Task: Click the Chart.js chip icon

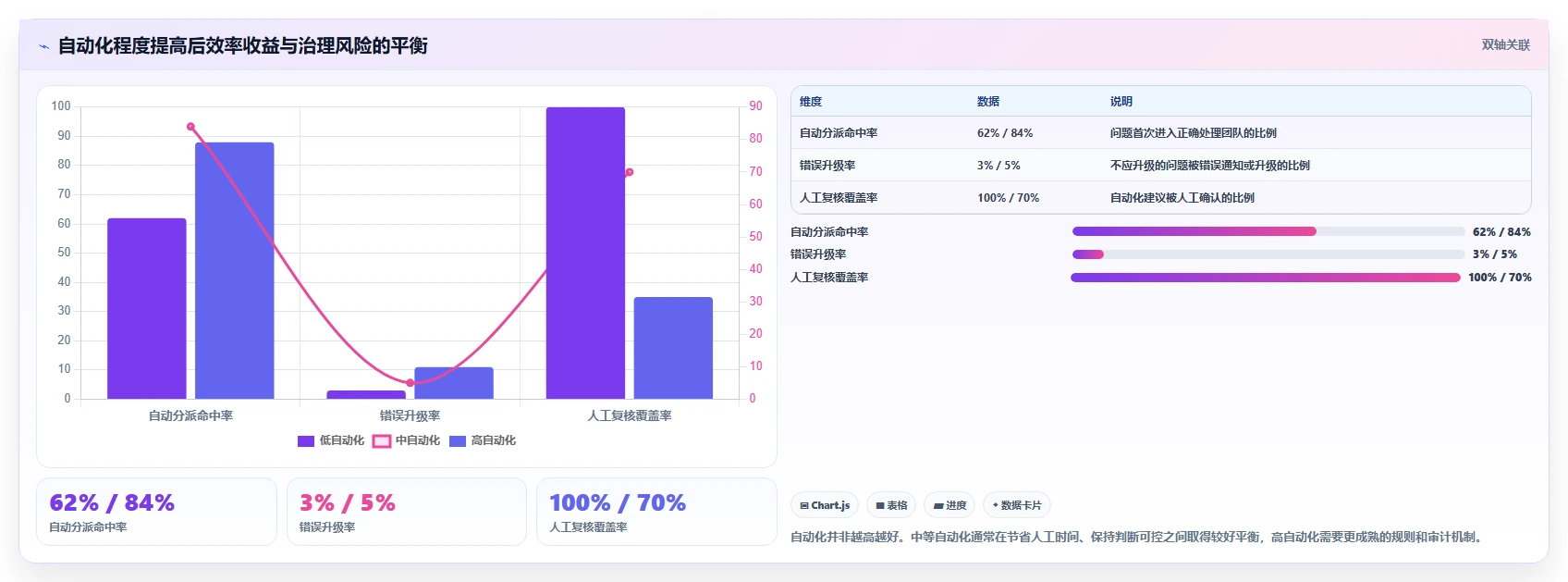Action: [x=804, y=505]
